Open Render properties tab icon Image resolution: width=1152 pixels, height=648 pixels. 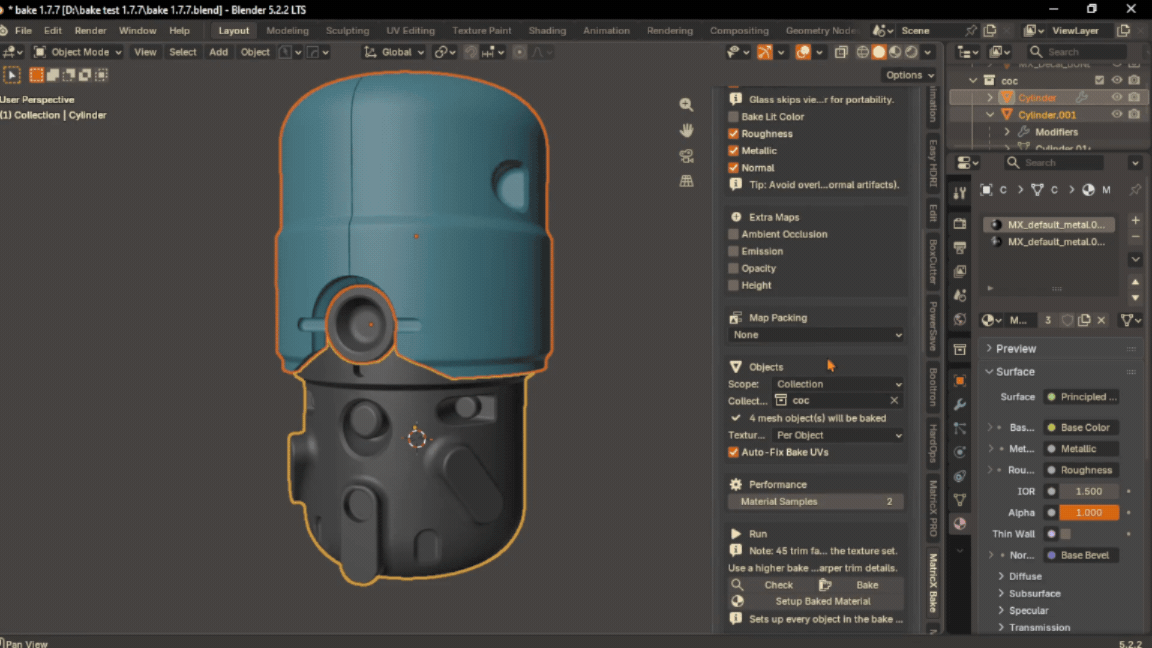tap(960, 223)
